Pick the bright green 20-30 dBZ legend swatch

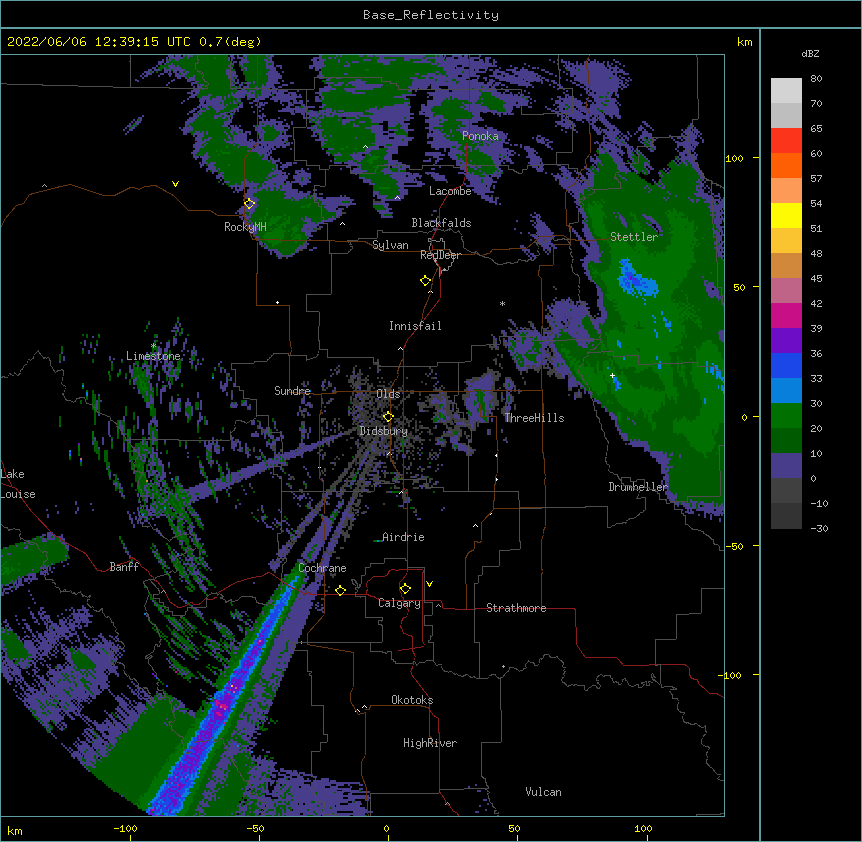click(786, 416)
